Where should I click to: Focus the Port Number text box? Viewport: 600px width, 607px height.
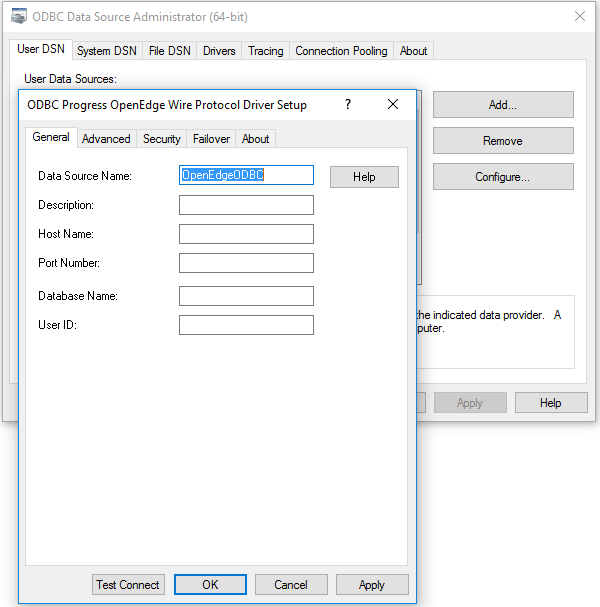246,263
